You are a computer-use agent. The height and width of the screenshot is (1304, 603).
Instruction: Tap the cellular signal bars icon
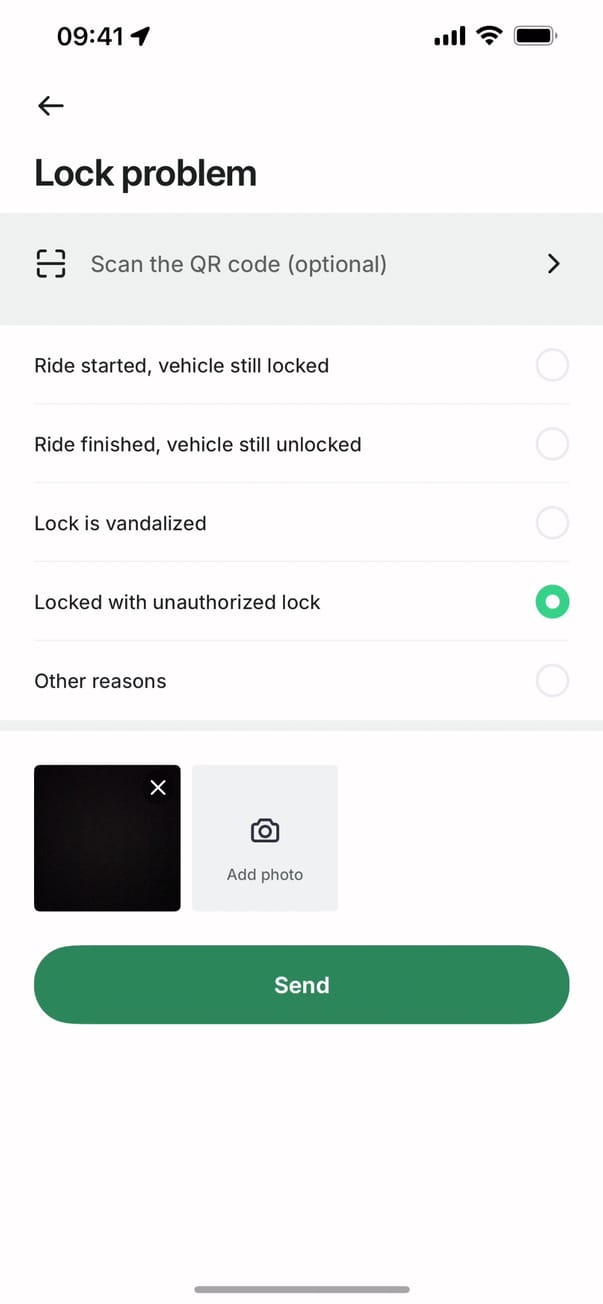tap(449, 37)
